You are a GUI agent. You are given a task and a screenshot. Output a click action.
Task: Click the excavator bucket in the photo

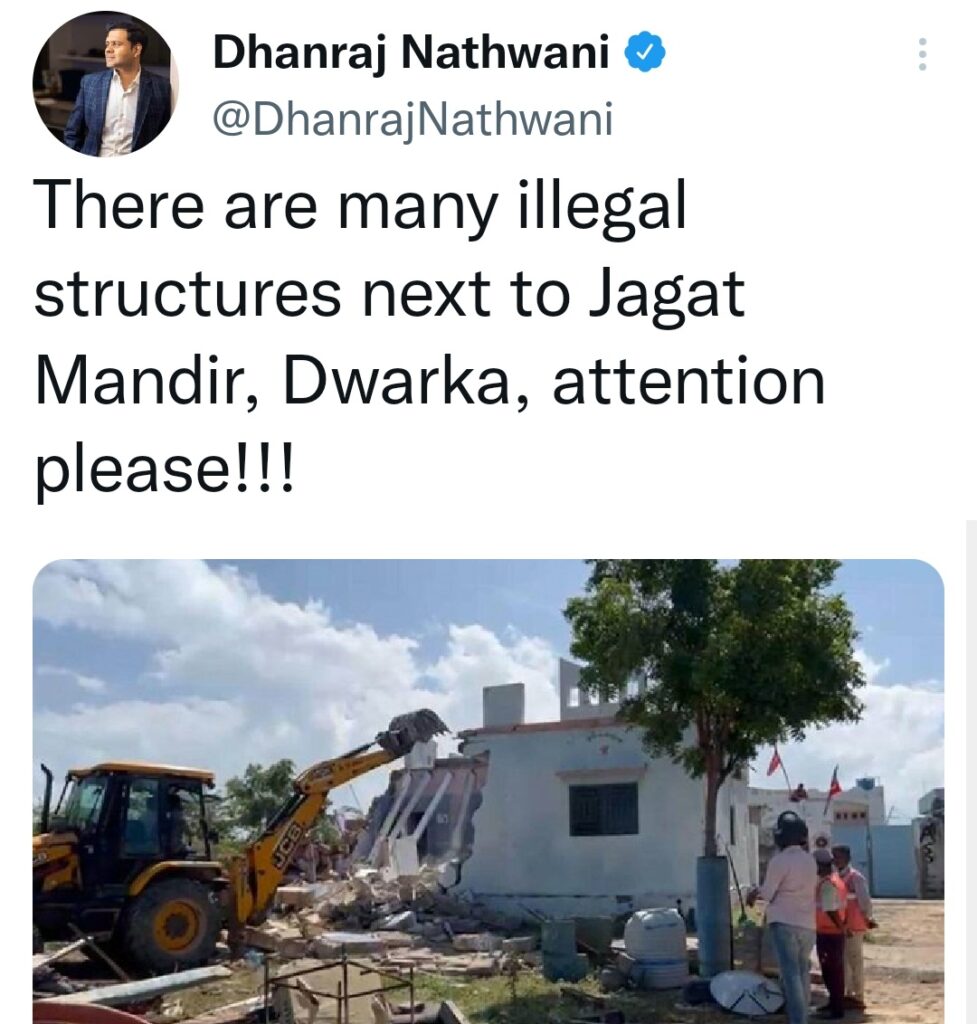tap(411, 729)
